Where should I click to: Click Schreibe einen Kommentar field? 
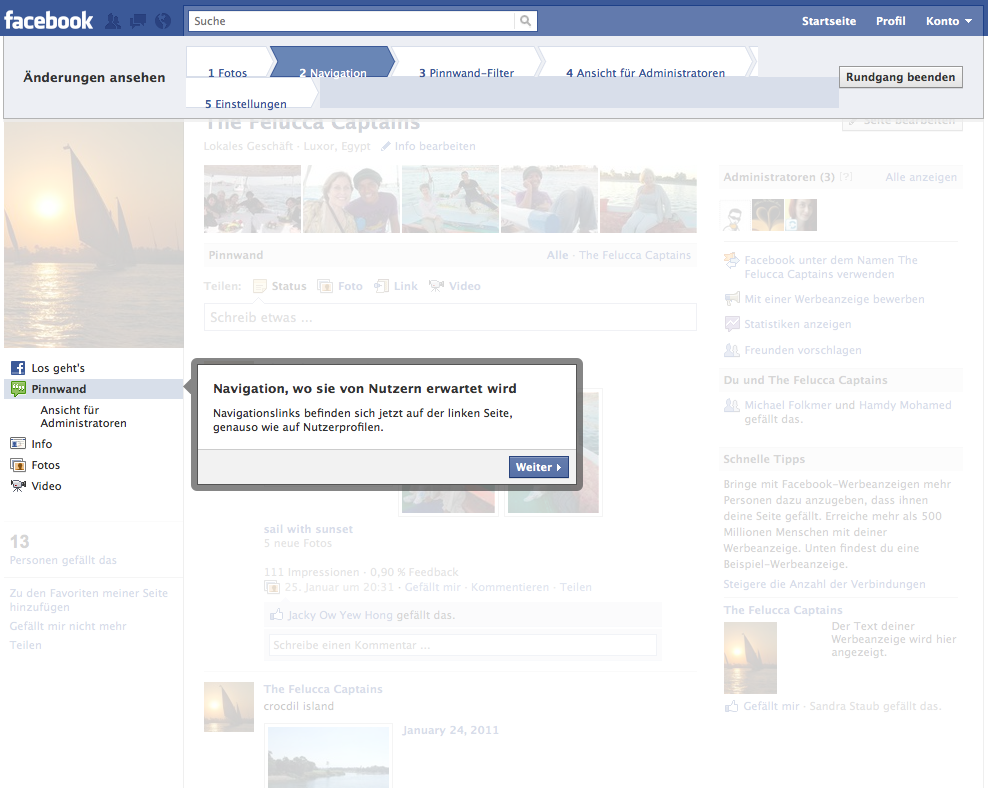pyautogui.click(x=462, y=645)
